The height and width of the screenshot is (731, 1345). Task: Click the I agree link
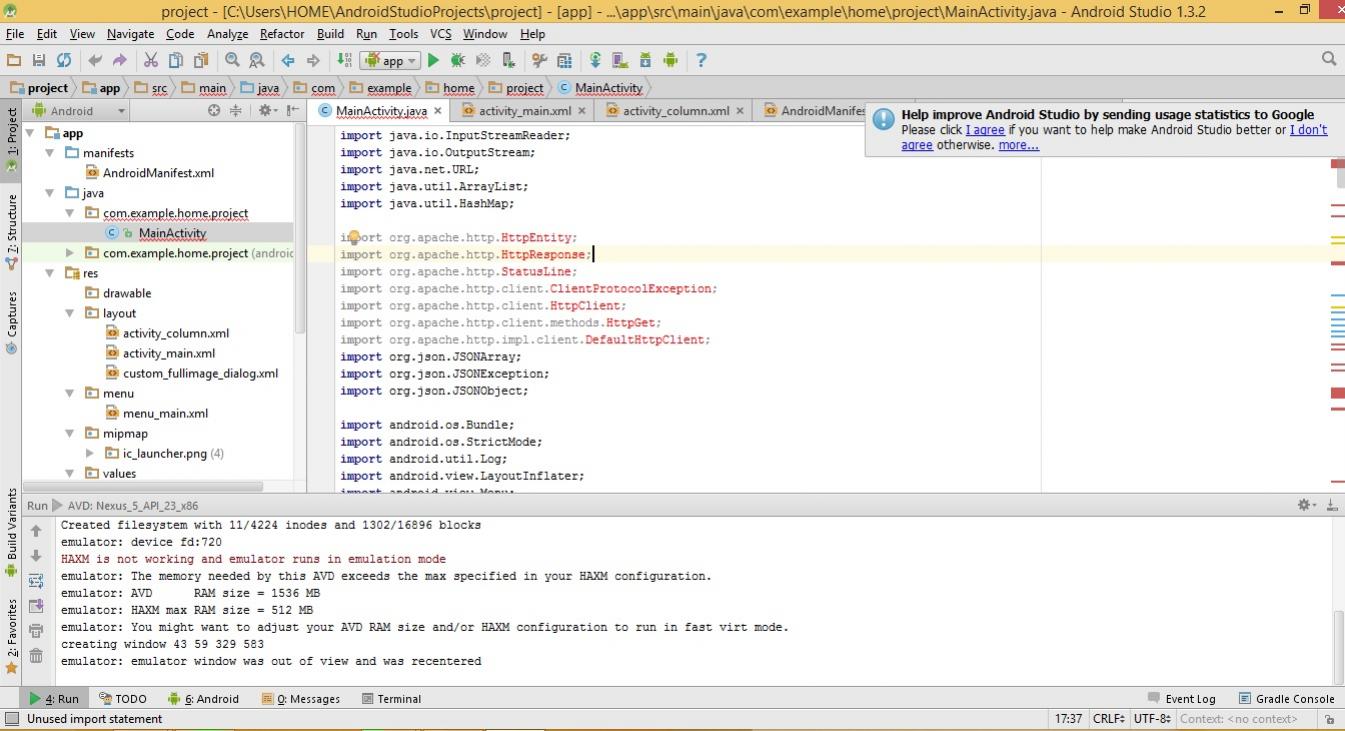click(985, 130)
